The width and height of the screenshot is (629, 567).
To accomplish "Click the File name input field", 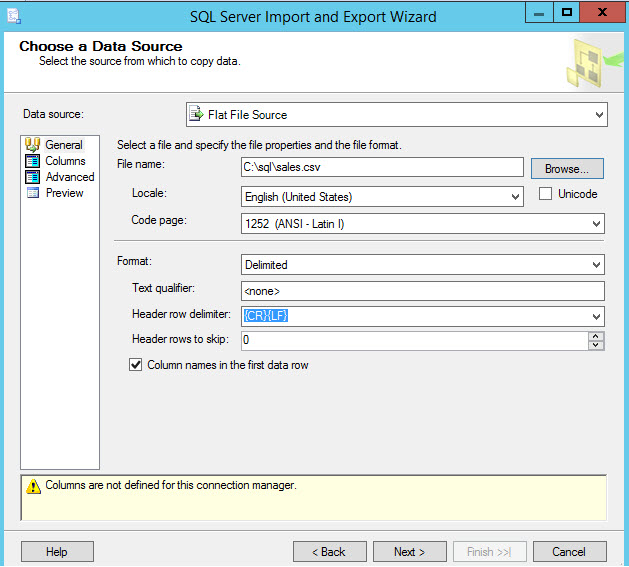I will click(x=382, y=167).
